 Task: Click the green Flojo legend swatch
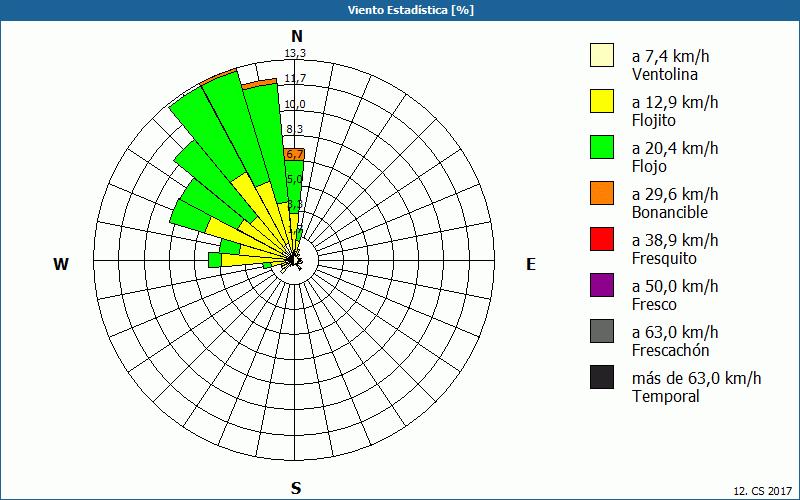[x=602, y=147]
